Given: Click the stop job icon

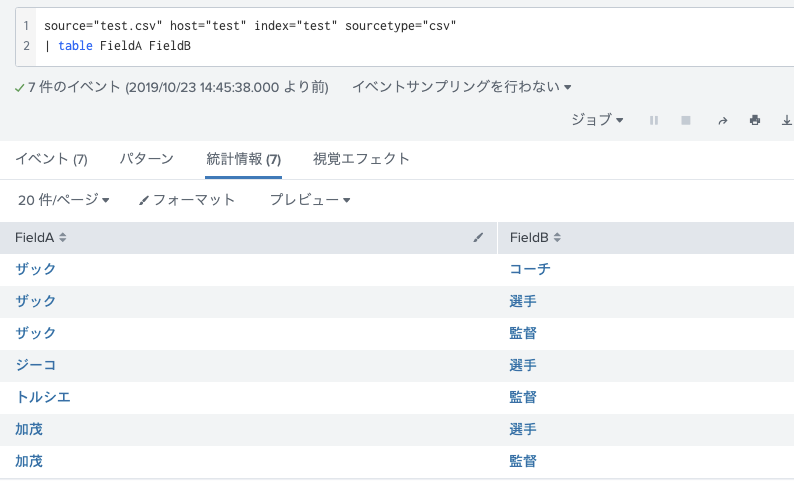Looking at the screenshot, I should coord(686,120).
